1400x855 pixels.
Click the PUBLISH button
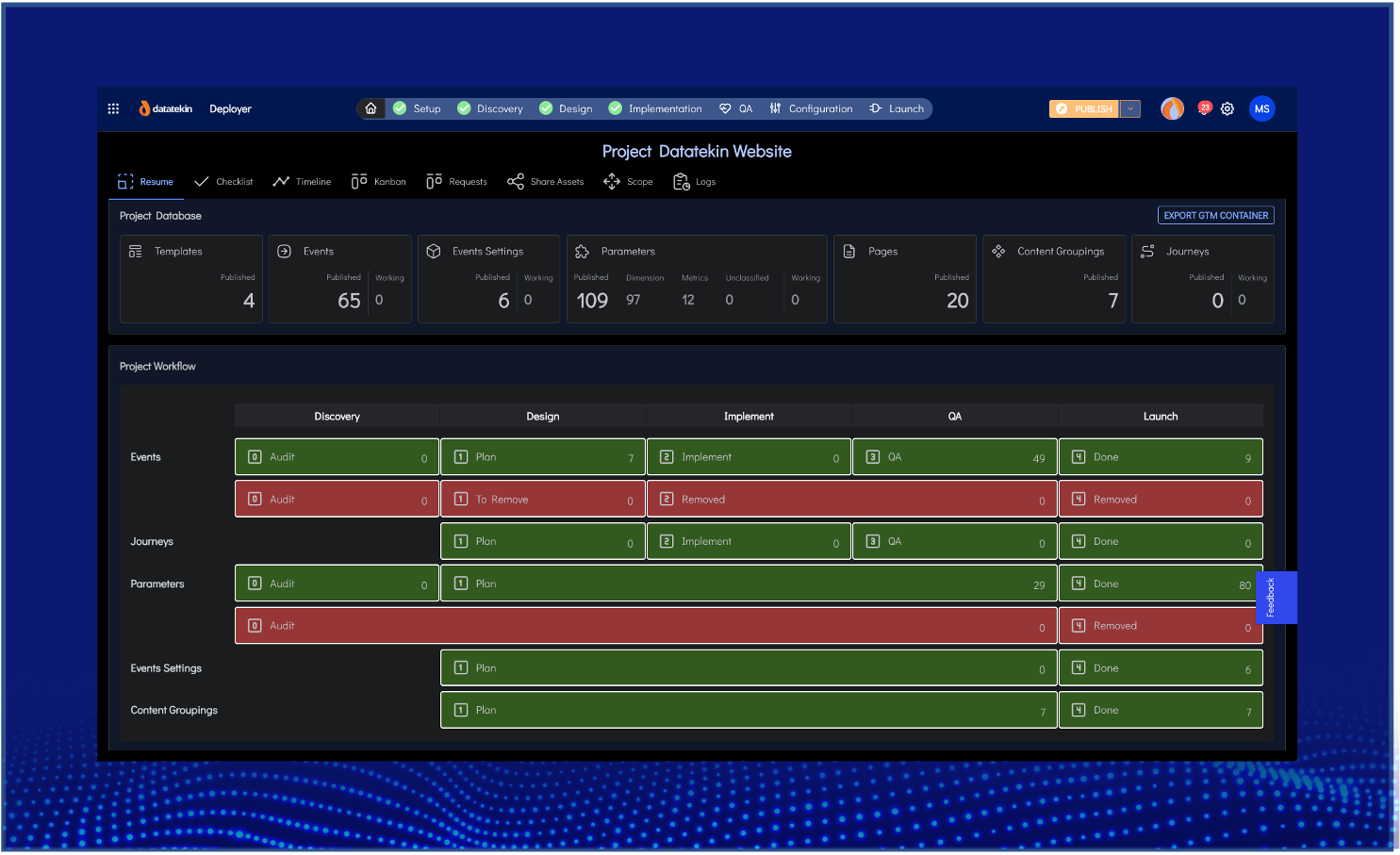1083,108
